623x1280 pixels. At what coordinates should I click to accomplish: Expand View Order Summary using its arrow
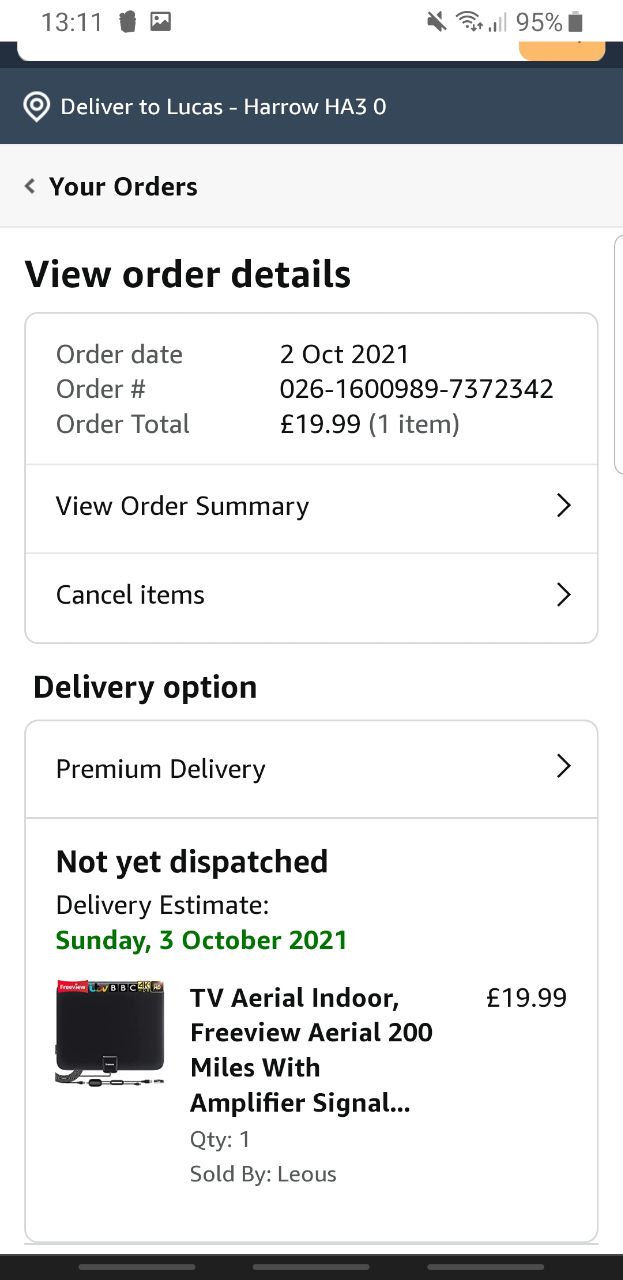pyautogui.click(x=563, y=506)
